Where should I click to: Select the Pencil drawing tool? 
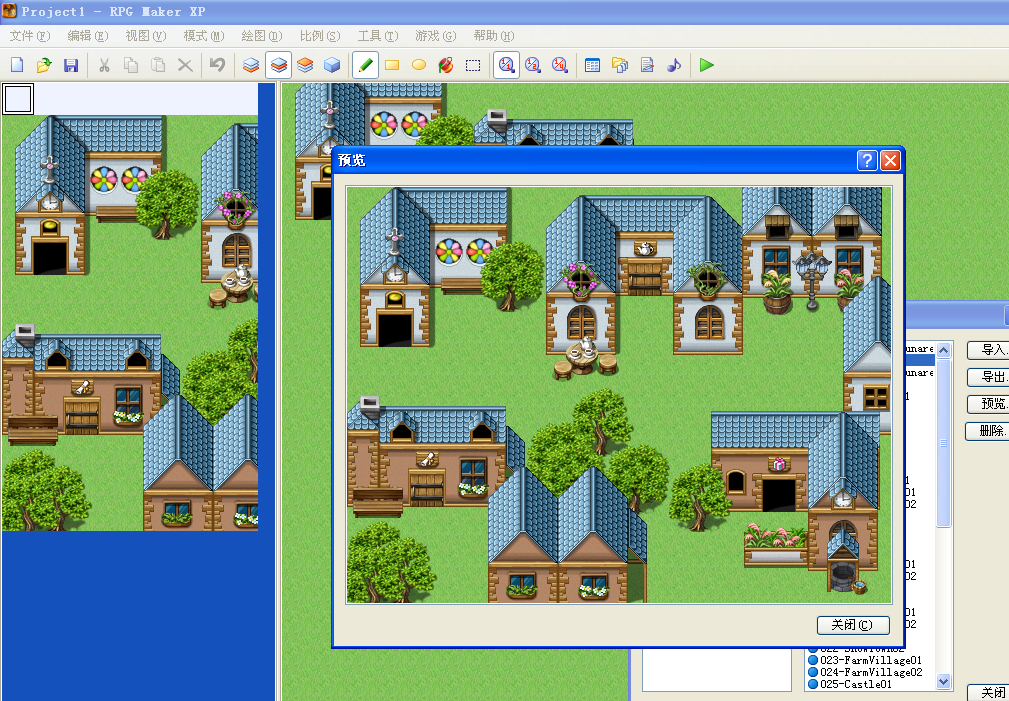click(x=365, y=65)
